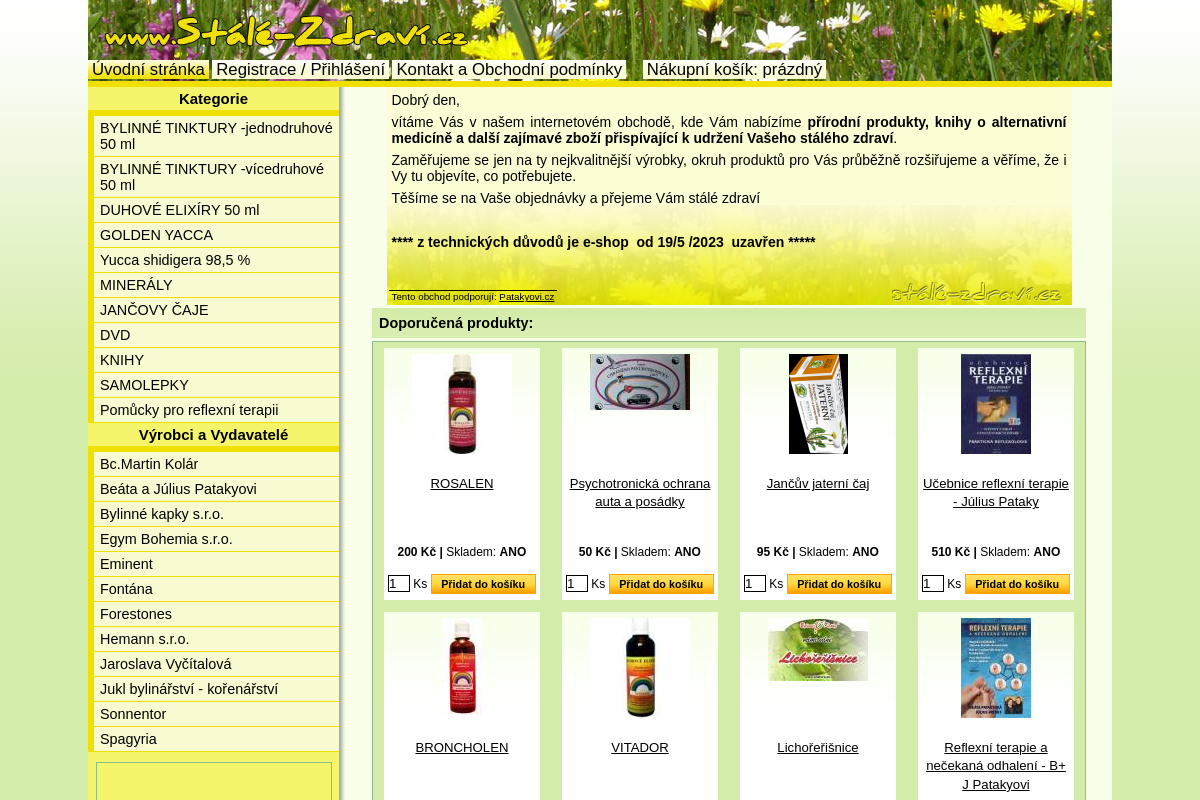Screen dimensions: 1200x800
Task: Open the SAMOLEPKY category
Action: (217, 385)
